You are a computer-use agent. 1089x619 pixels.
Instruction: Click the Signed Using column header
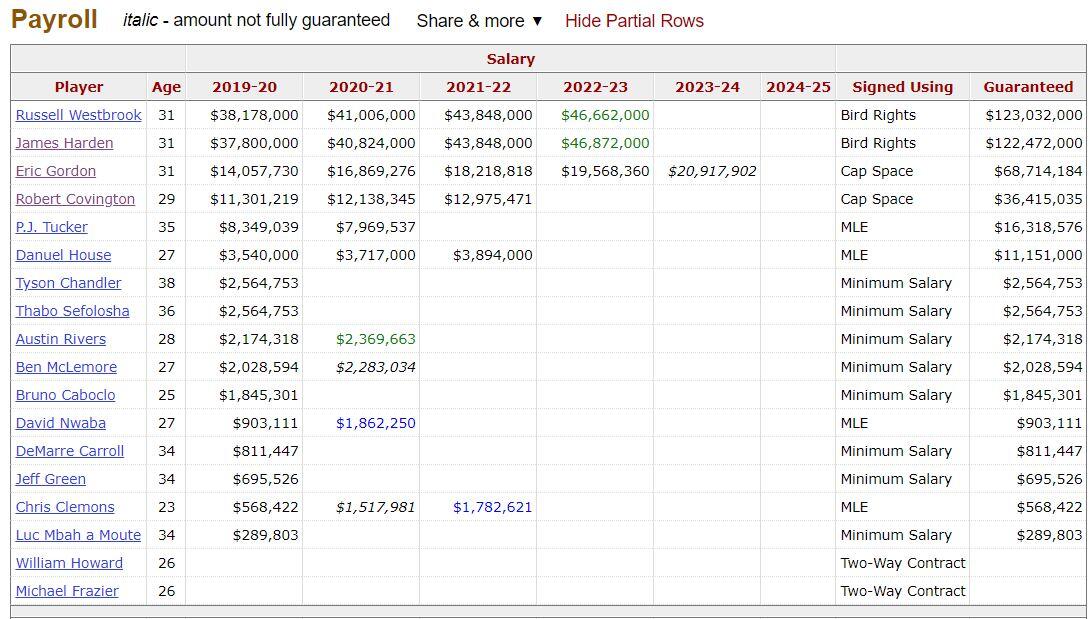[x=902, y=87]
